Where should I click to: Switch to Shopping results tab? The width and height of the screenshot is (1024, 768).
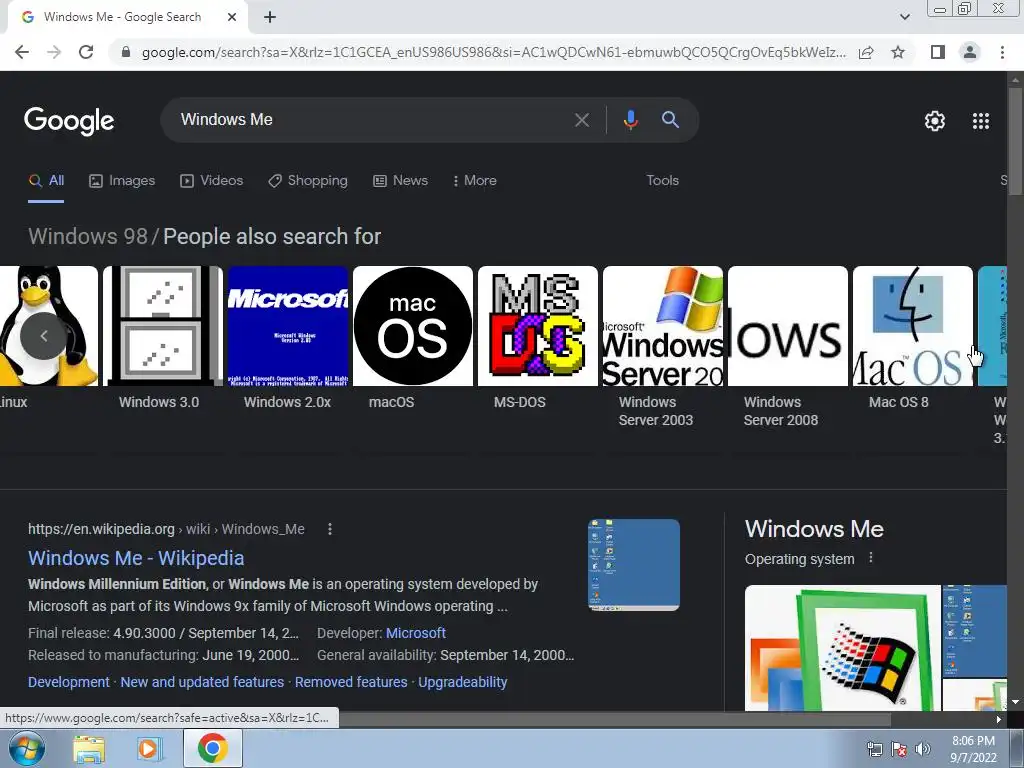pyautogui.click(x=308, y=181)
